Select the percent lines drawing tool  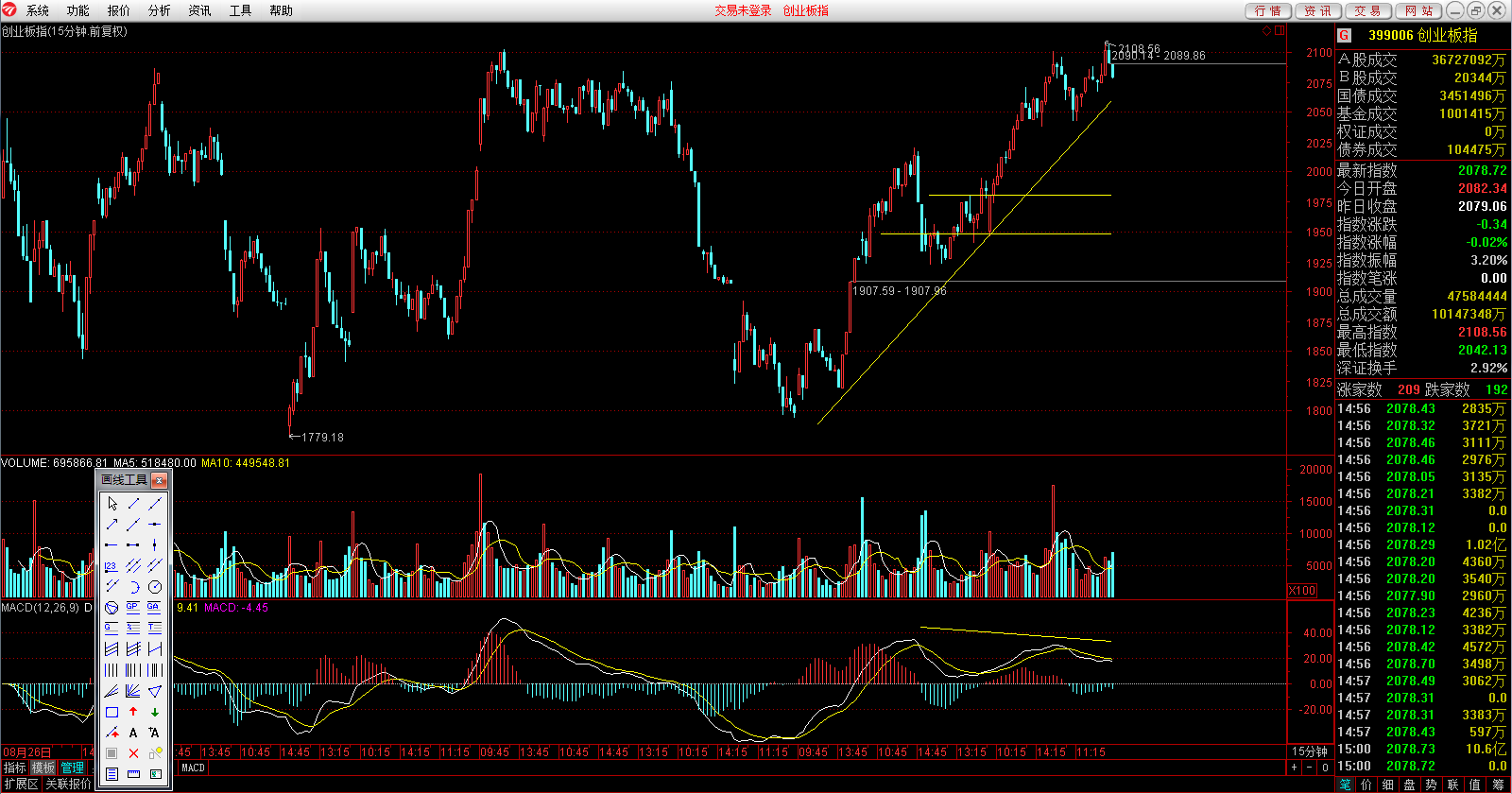click(133, 628)
